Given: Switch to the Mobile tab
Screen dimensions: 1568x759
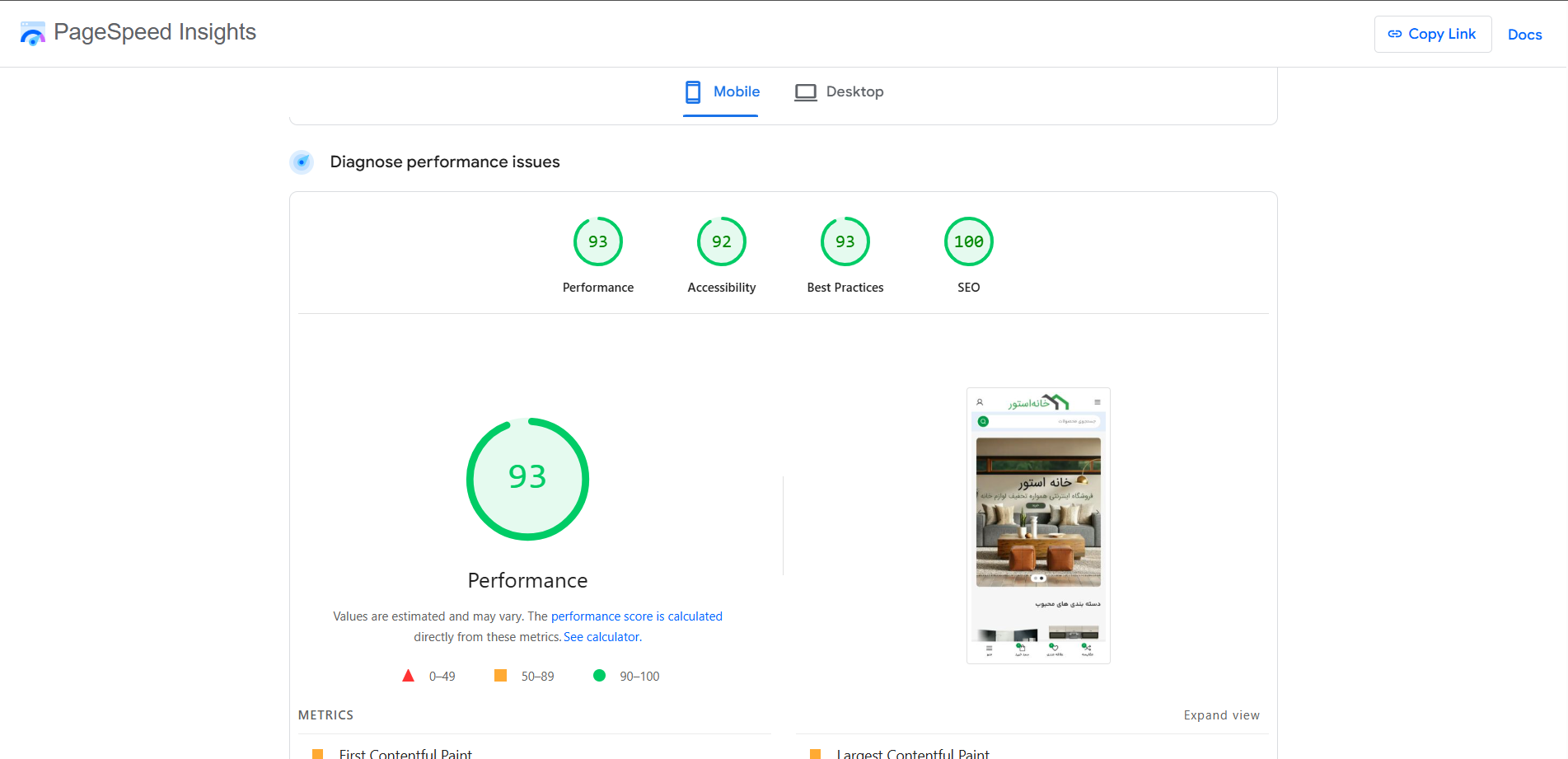Looking at the screenshot, I should 721,91.
